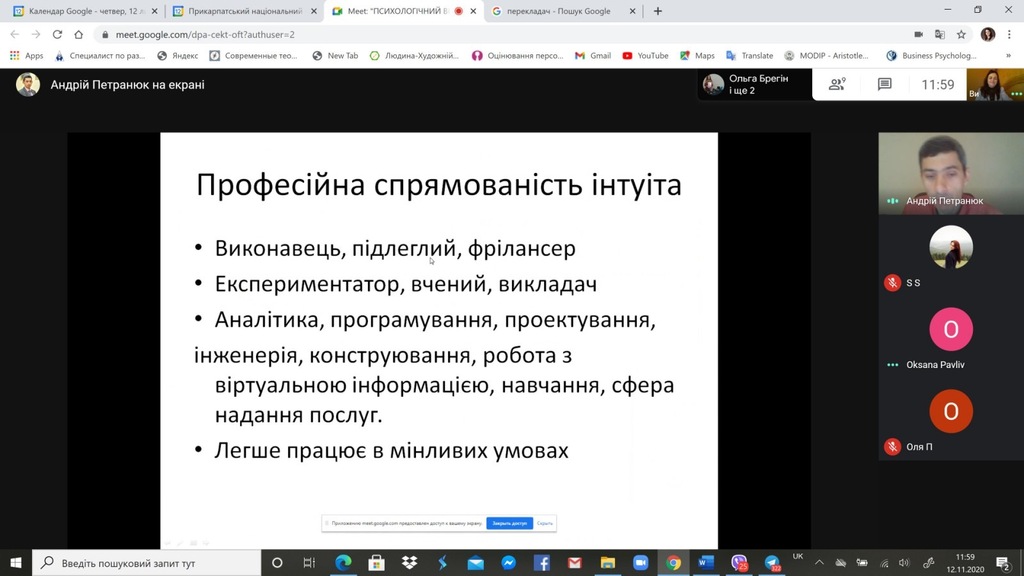
Task: Open the Chrome three-dot menu
Action: coord(1010,34)
